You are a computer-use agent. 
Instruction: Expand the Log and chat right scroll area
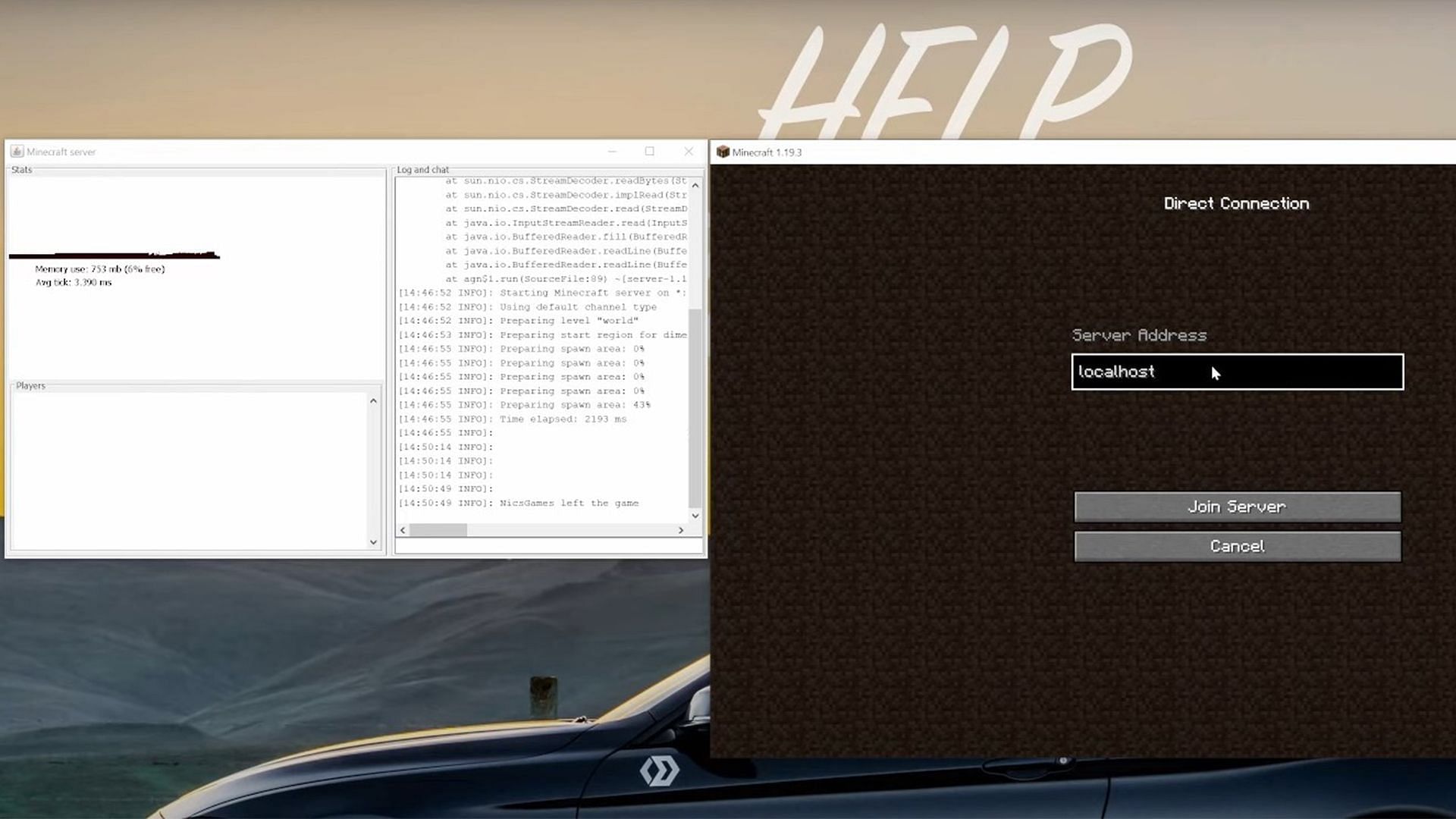pyautogui.click(x=681, y=528)
